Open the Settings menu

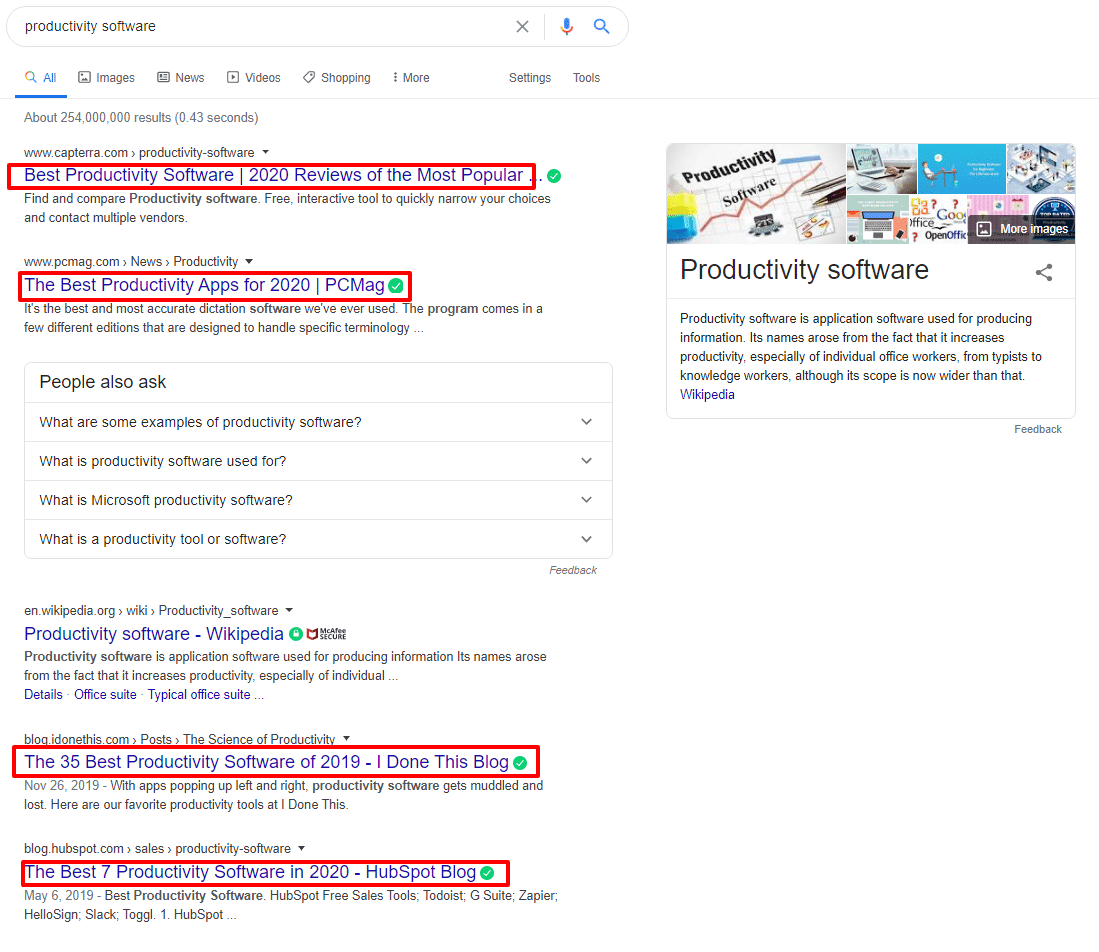click(530, 78)
